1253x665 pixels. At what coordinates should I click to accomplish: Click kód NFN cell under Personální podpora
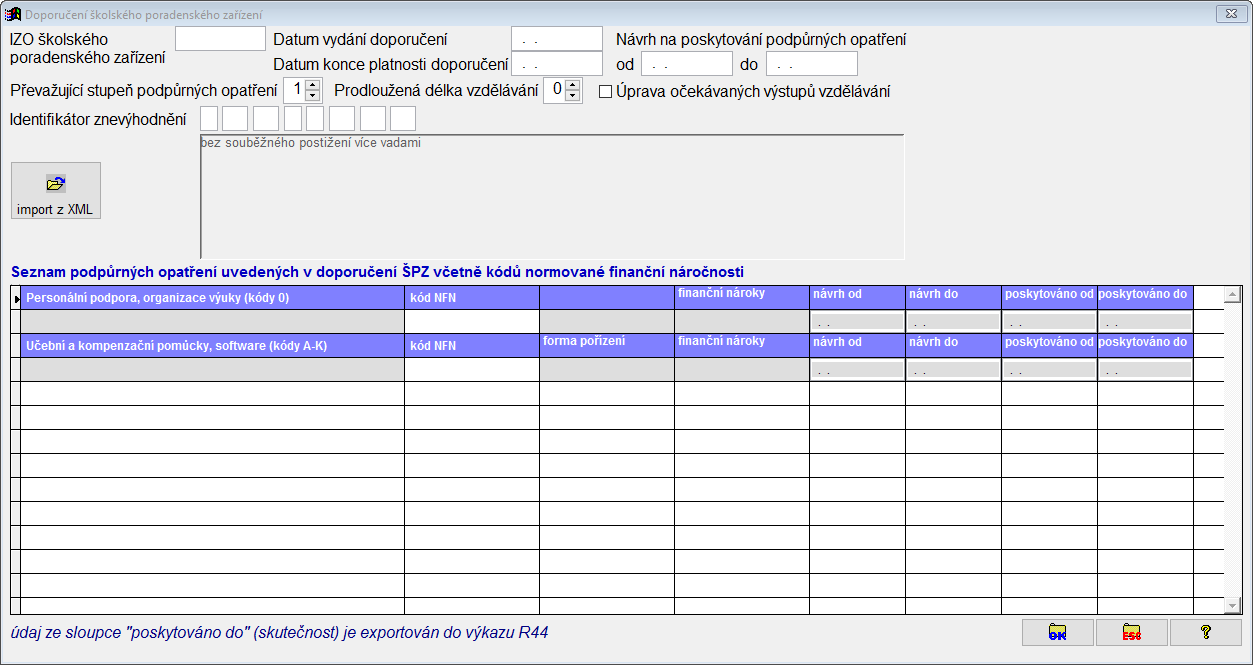tap(472, 321)
